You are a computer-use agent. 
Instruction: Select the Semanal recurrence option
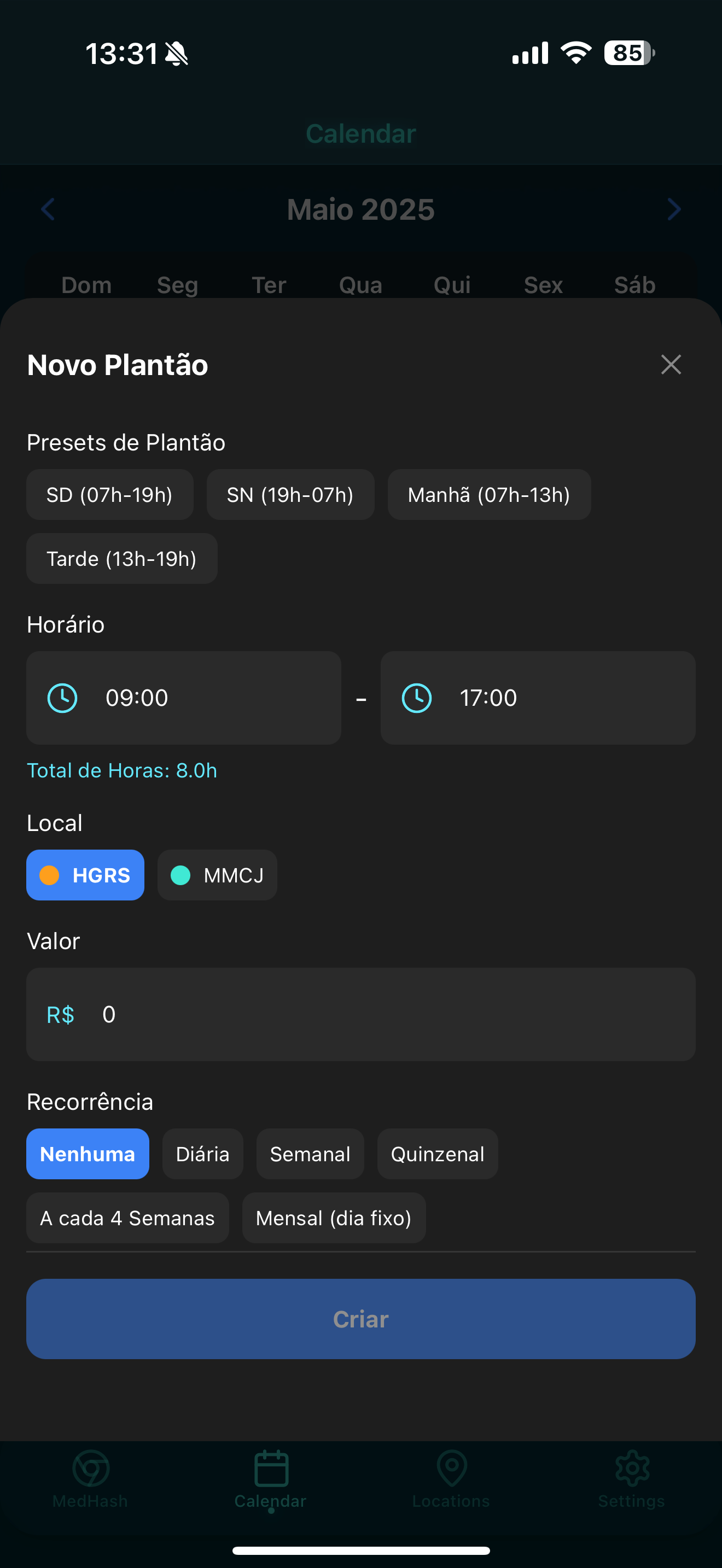tap(310, 1154)
